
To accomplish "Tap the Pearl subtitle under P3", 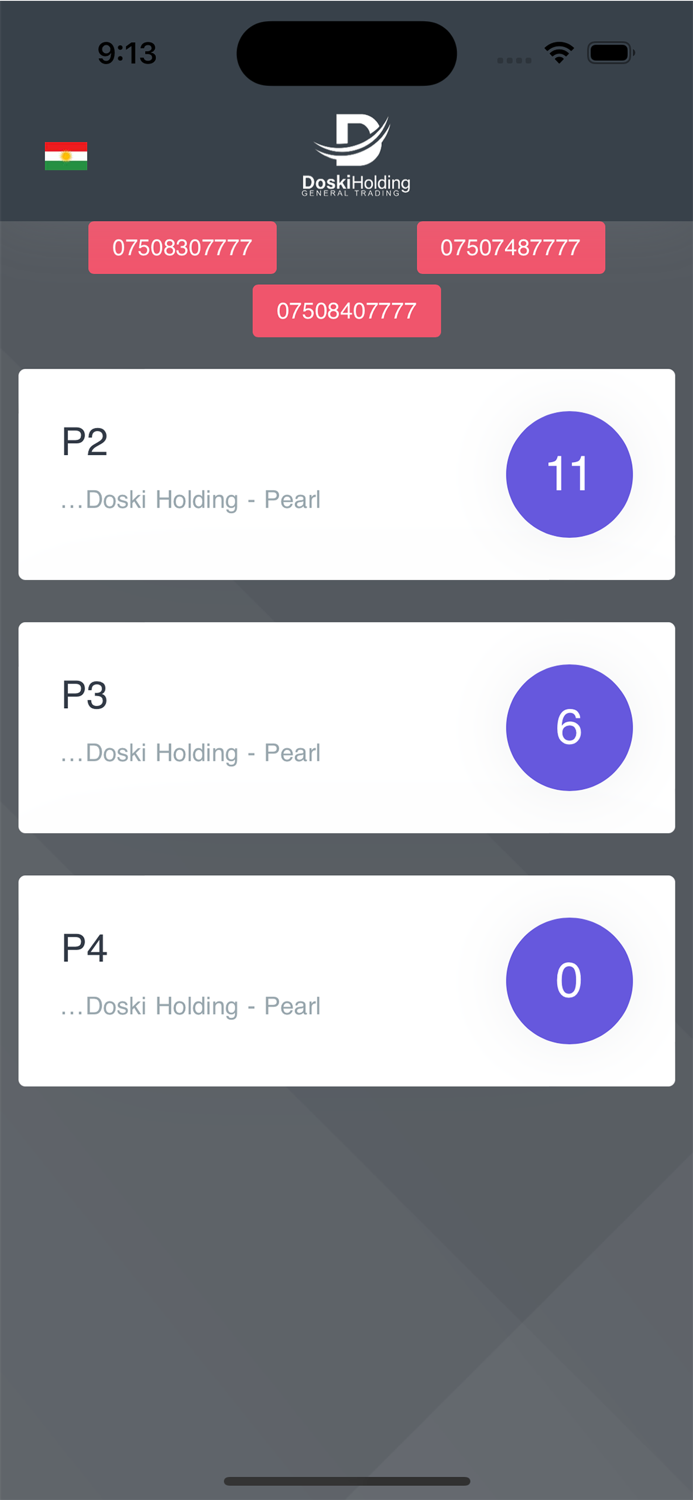I will tap(190, 752).
